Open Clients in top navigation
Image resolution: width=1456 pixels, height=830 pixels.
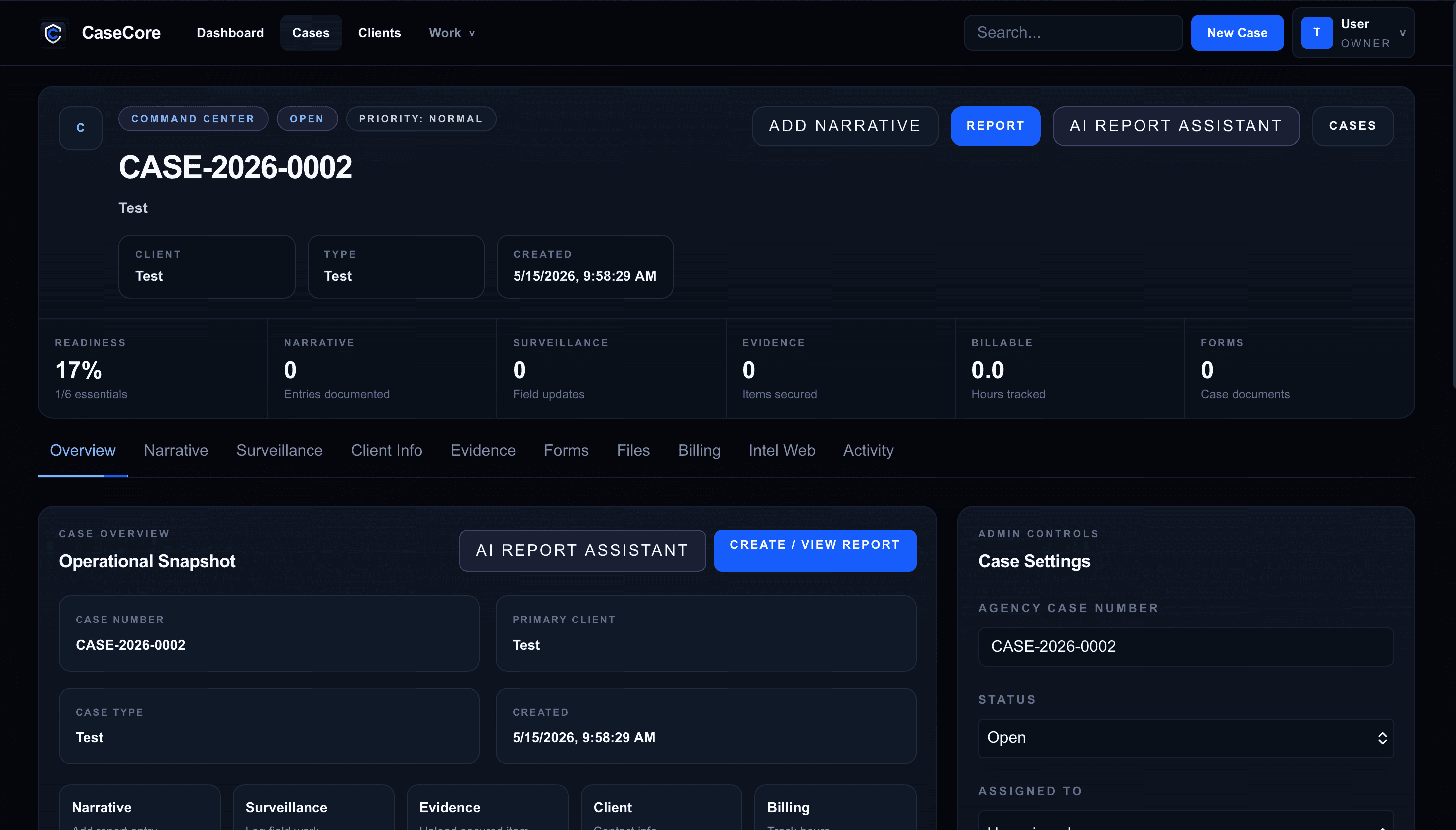379,33
